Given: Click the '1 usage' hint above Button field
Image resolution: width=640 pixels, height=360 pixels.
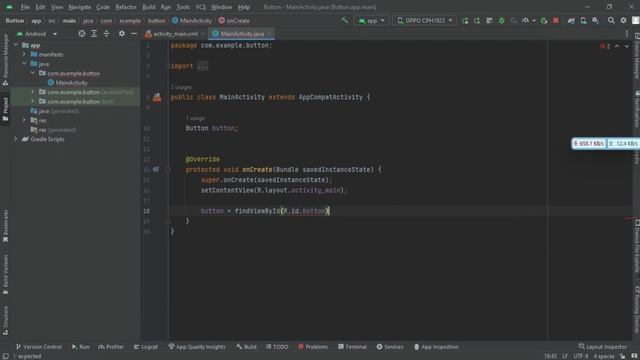Looking at the screenshot, I should tap(195, 118).
